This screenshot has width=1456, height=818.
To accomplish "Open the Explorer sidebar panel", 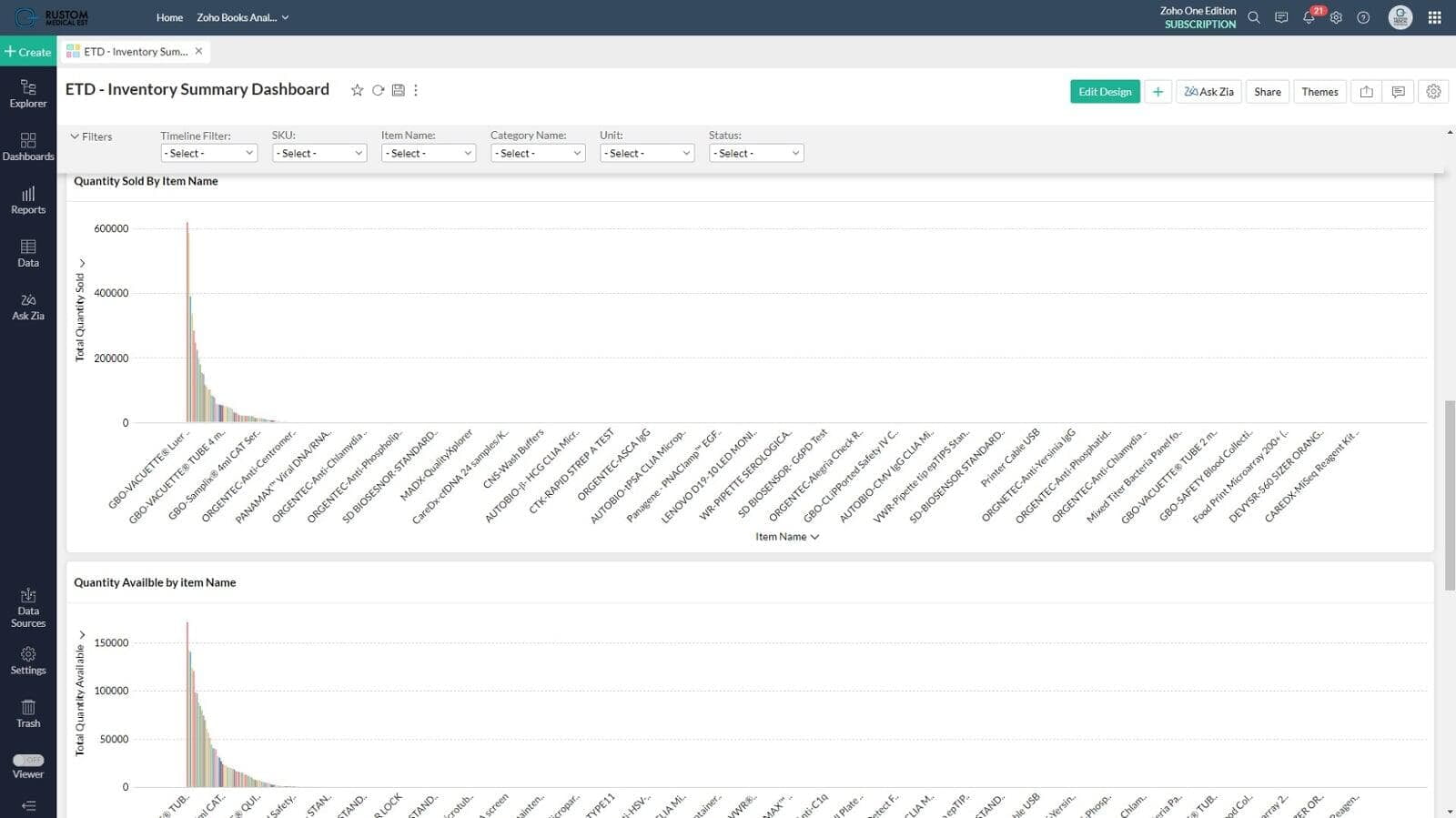I will 28,94.
